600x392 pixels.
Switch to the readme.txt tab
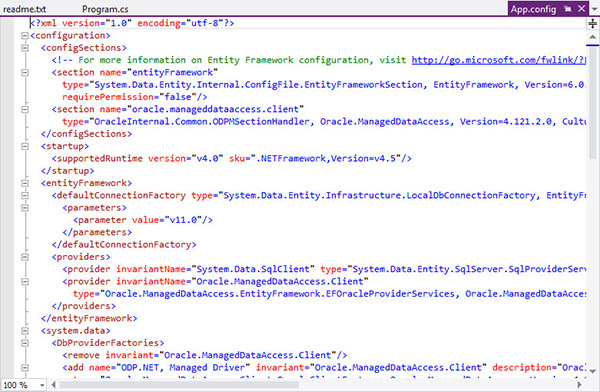click(24, 9)
